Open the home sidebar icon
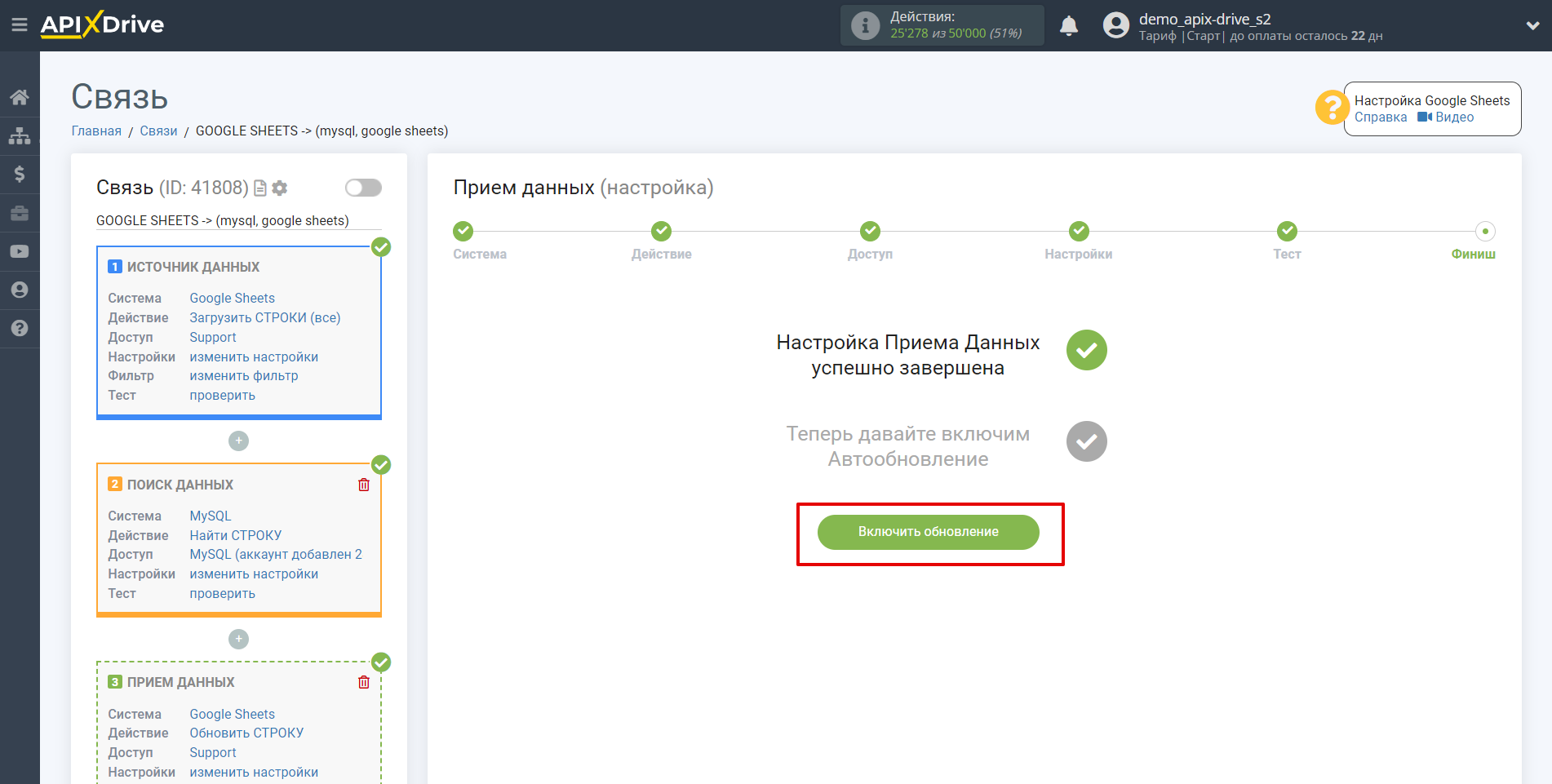 pos(20,97)
